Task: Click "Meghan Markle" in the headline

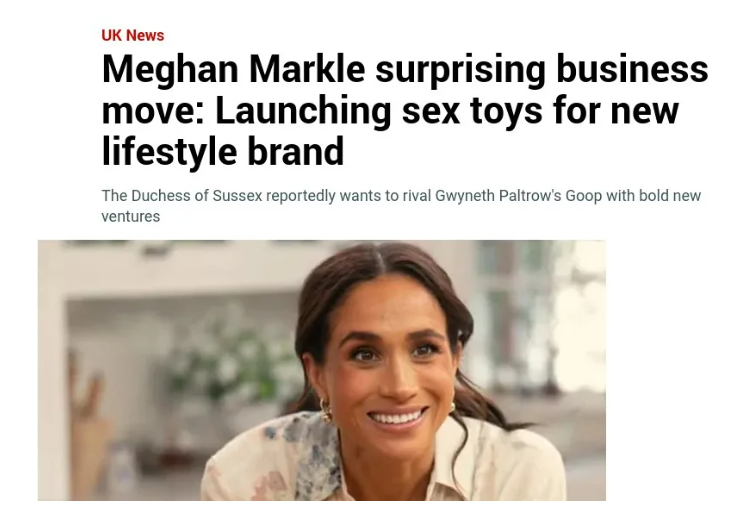Action: pos(234,71)
